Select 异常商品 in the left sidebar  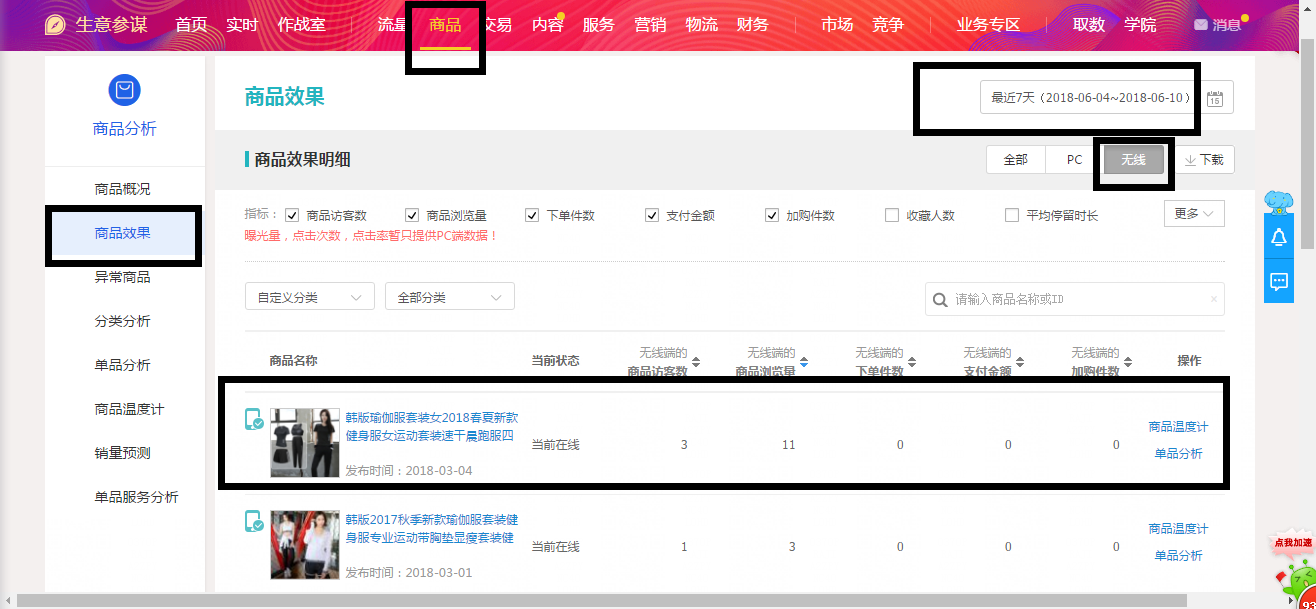[x=122, y=277]
